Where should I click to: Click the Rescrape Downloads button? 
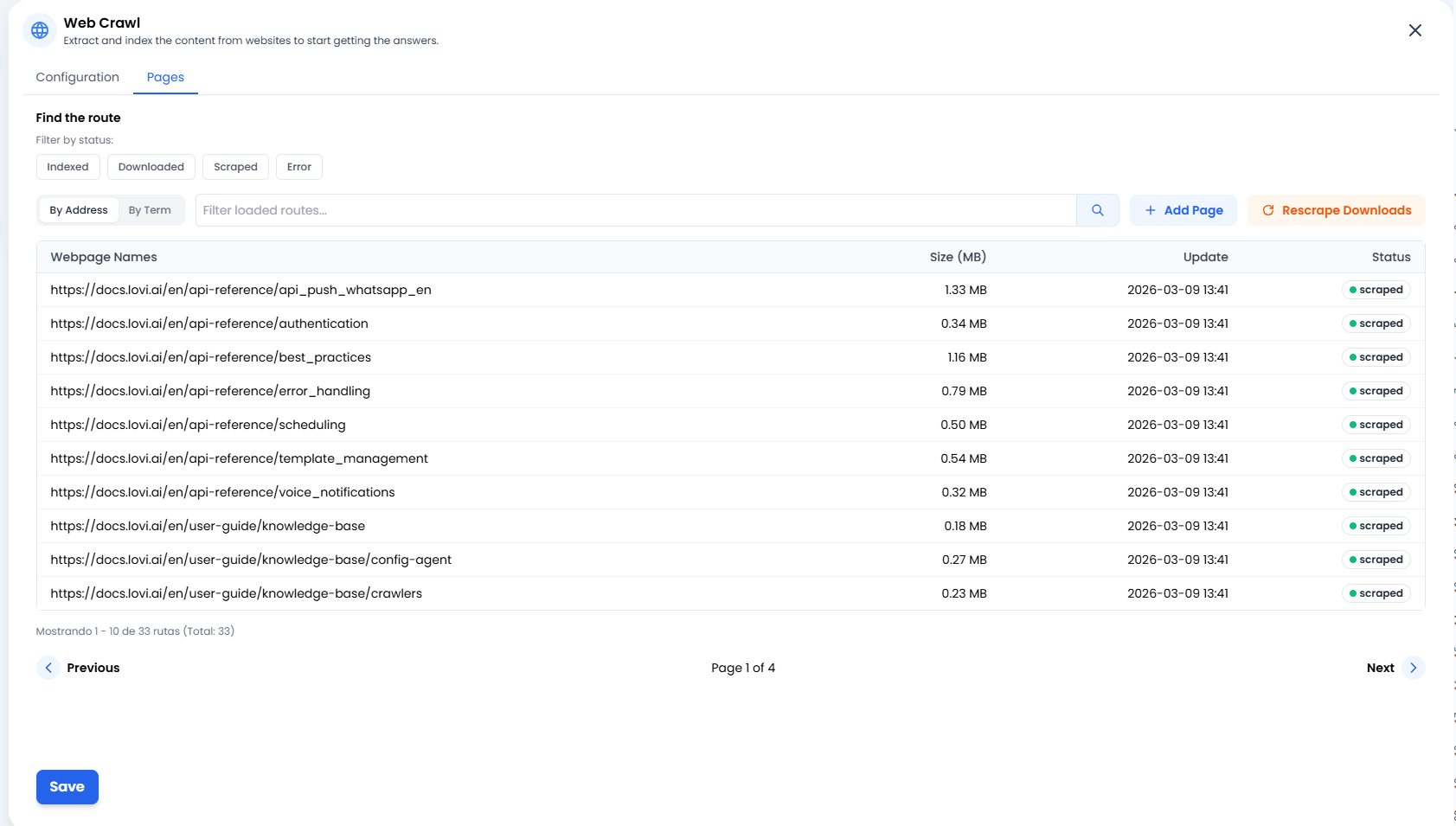pyautogui.click(x=1336, y=209)
